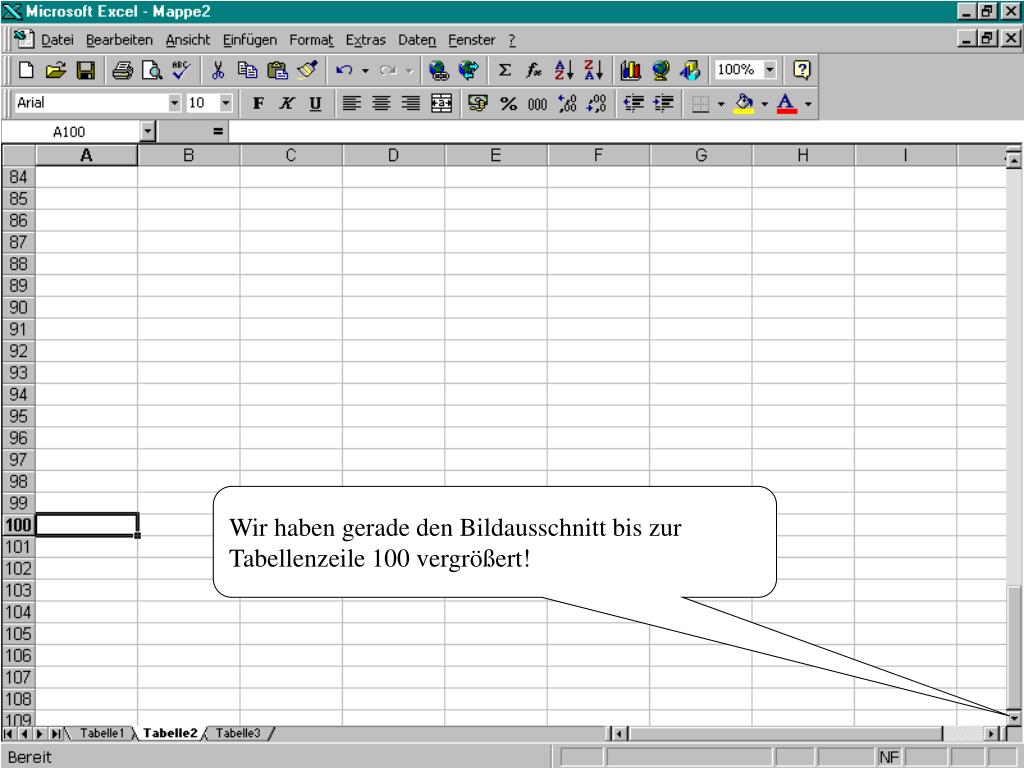The height and width of the screenshot is (768, 1024).
Task: Apply currency style icon
Action: pos(478,103)
